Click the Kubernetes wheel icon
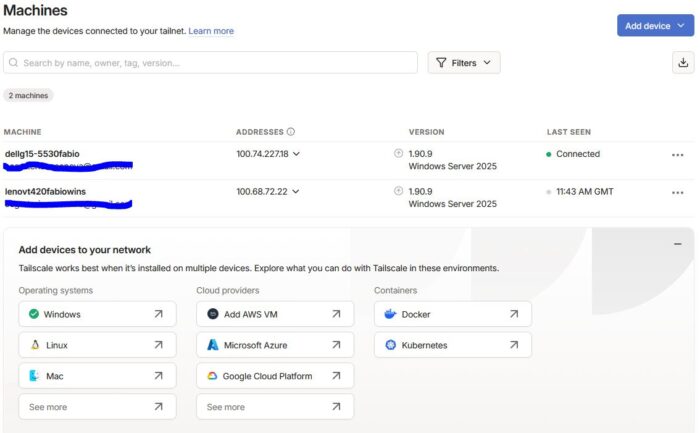700x433 pixels. (x=391, y=345)
